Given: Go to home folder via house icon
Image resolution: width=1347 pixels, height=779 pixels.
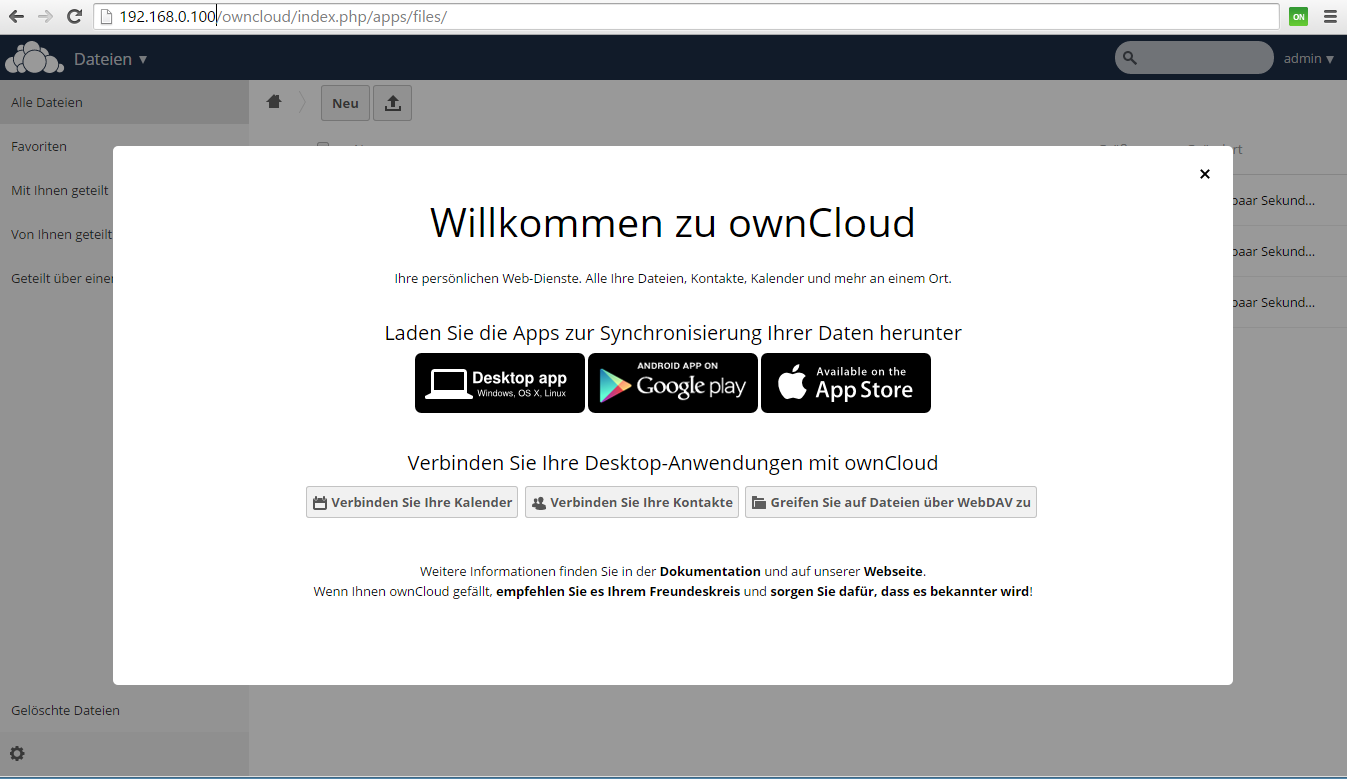Looking at the screenshot, I should click(274, 102).
